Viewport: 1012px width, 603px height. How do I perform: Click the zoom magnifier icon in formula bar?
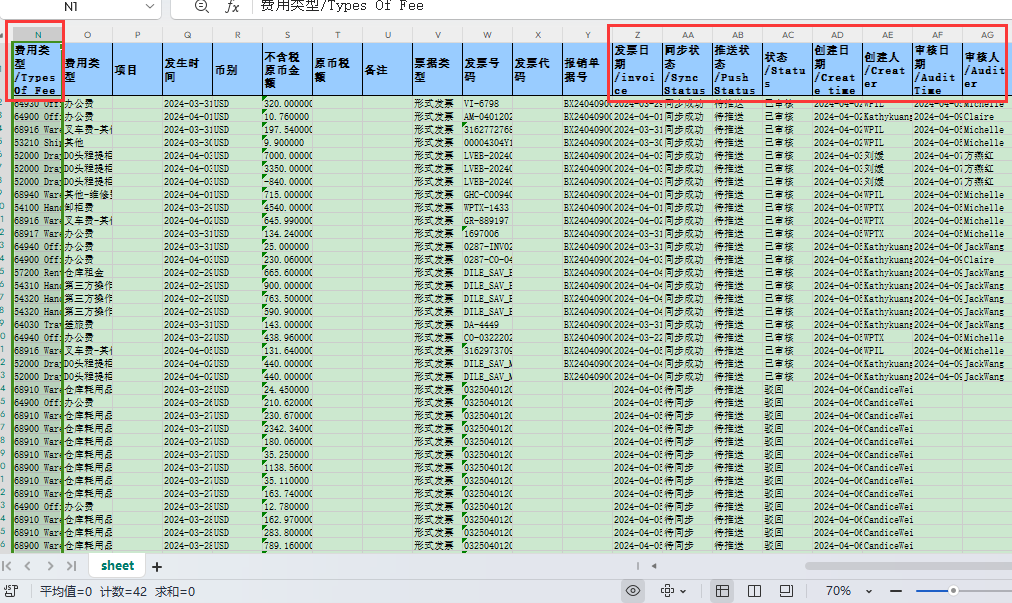(201, 6)
